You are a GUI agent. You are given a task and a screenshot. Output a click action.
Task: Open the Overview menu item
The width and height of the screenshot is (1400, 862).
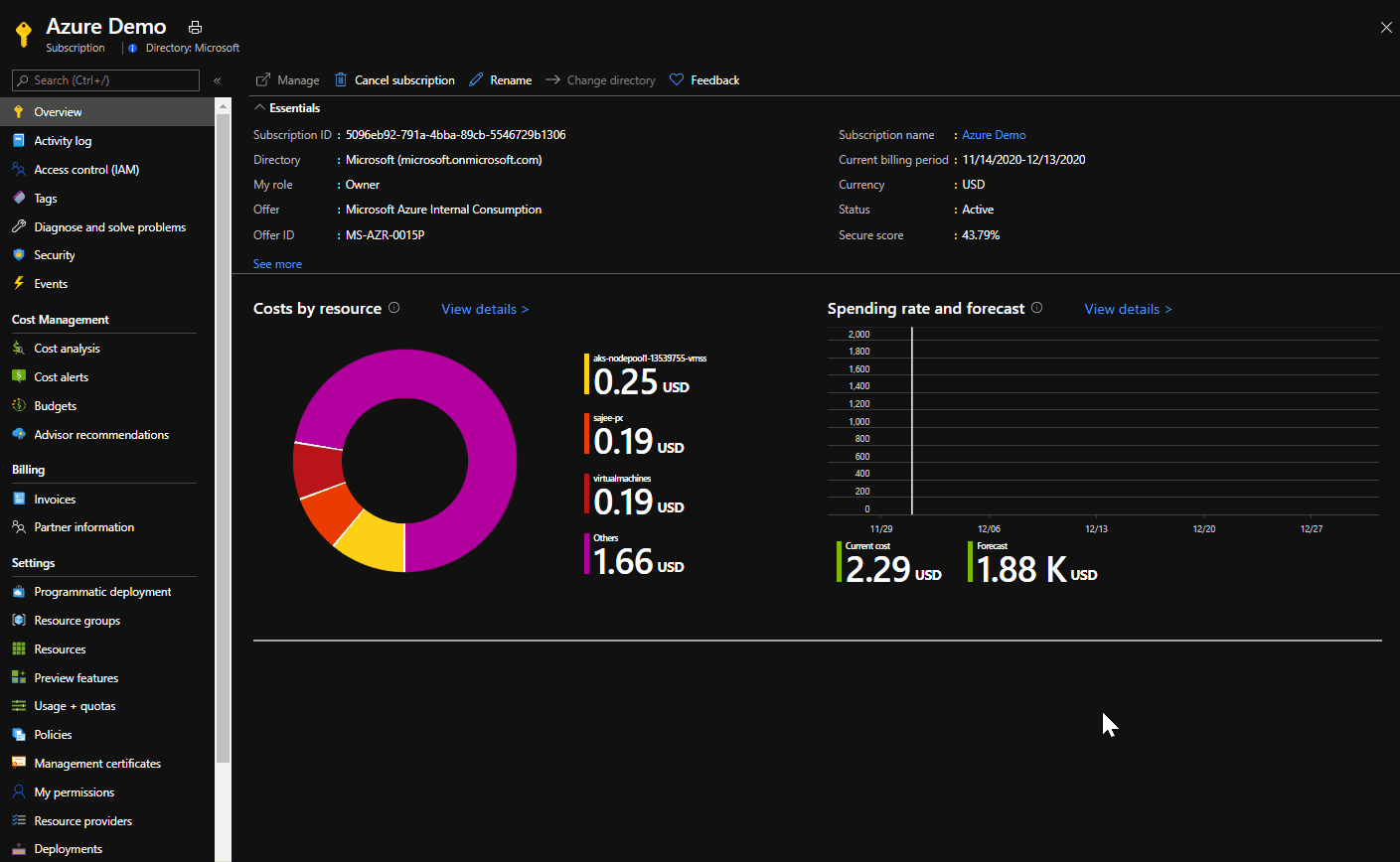pos(107,112)
